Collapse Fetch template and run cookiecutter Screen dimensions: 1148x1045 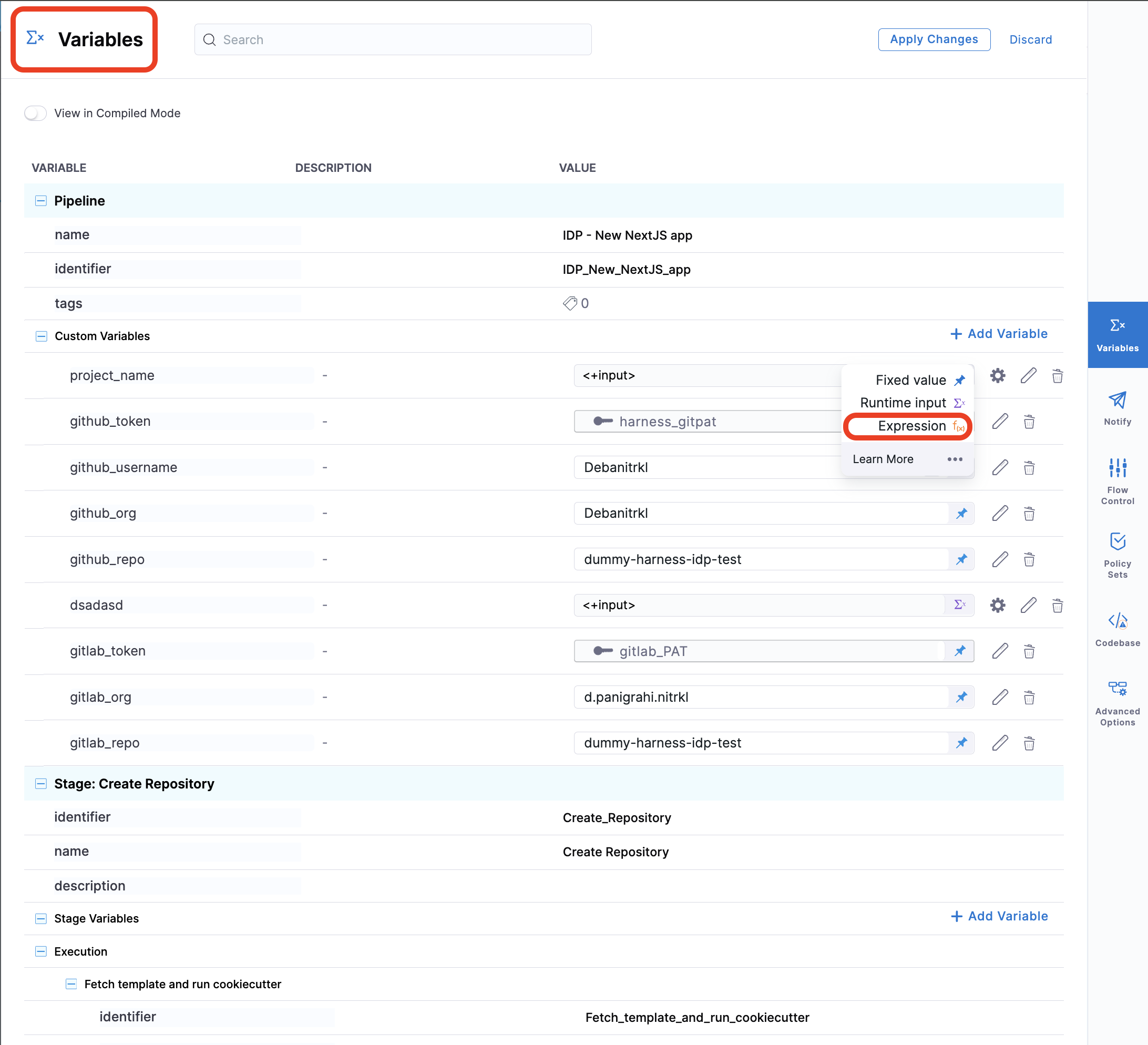[71, 984]
